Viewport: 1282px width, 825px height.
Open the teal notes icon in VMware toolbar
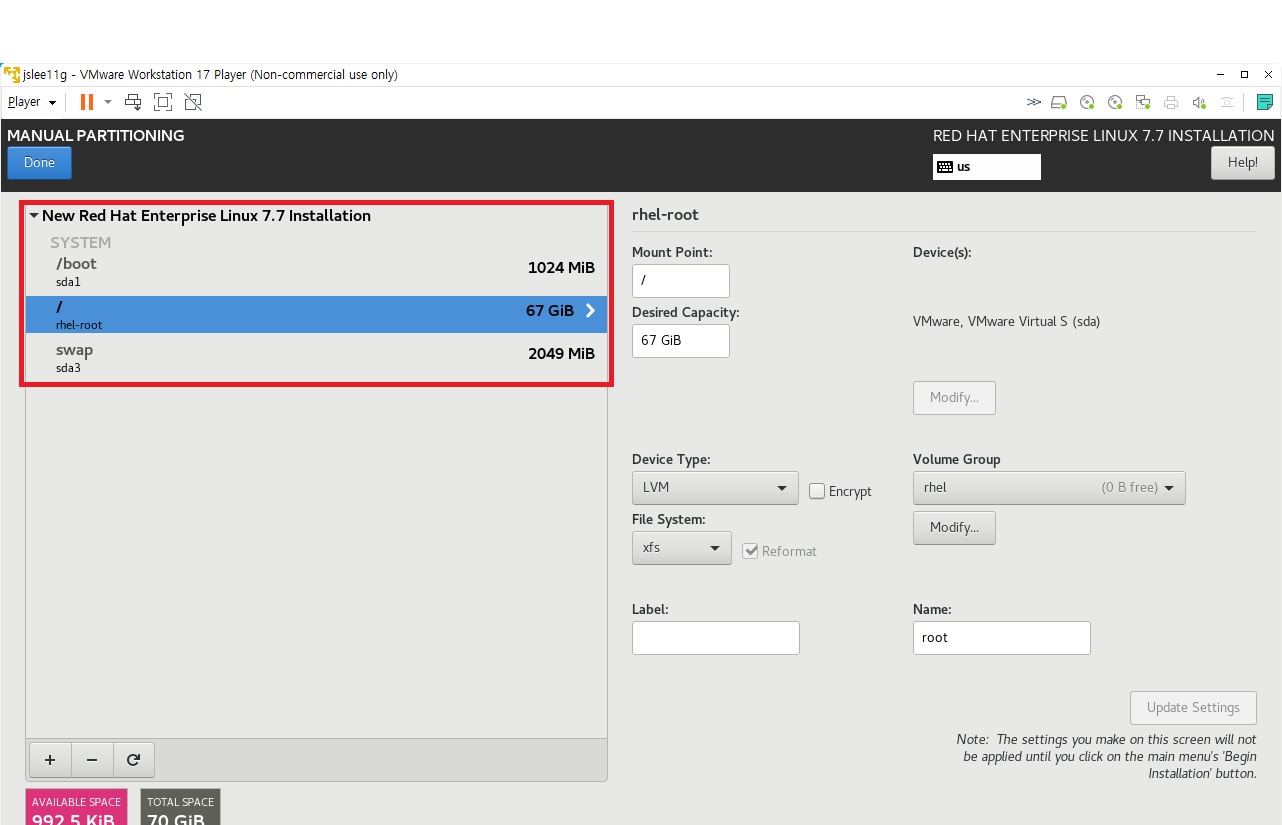pyautogui.click(x=1264, y=102)
